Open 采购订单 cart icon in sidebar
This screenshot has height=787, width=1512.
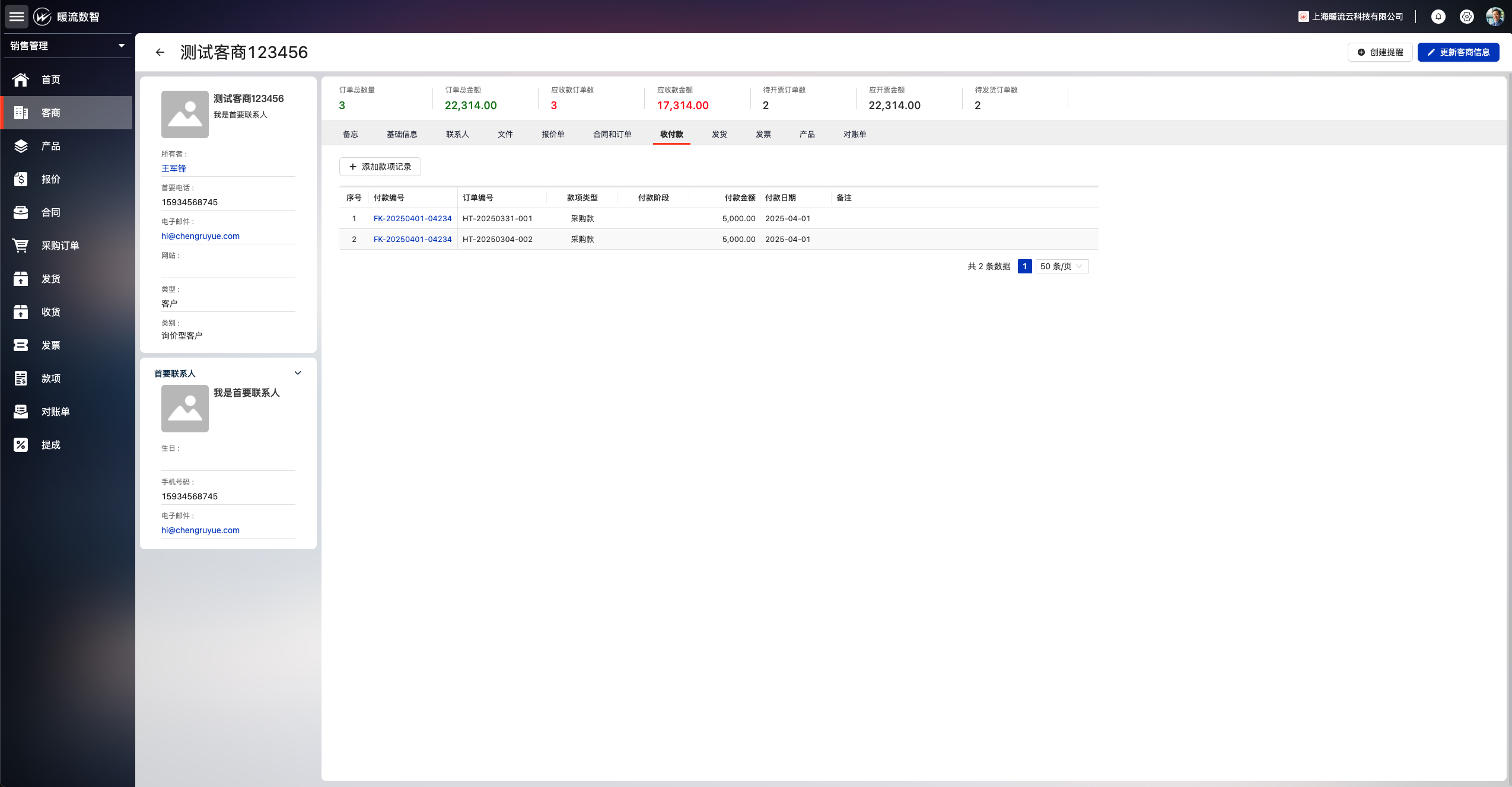point(21,246)
